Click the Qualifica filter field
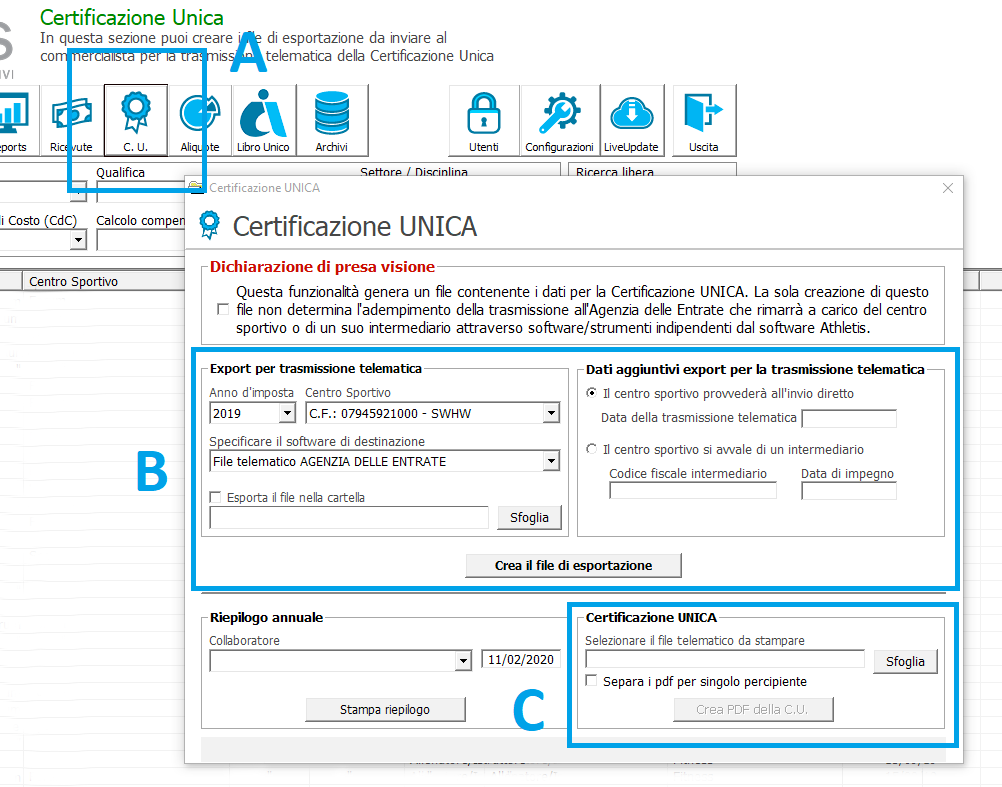Viewport: 1002px width, 787px height. tap(141, 190)
